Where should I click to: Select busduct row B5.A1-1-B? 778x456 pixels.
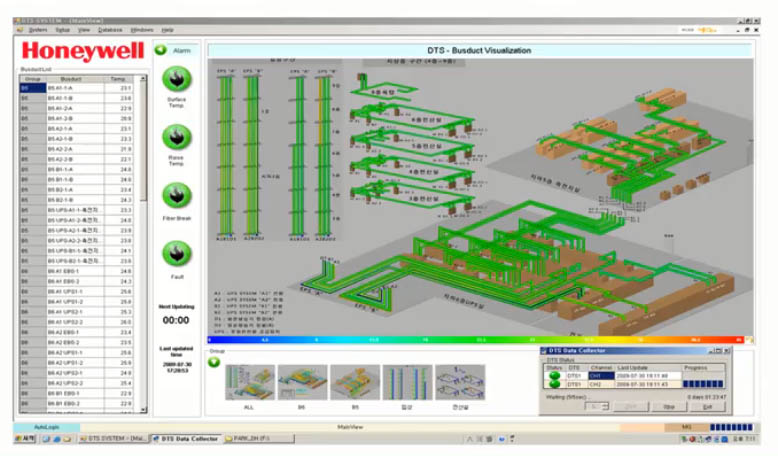[x=76, y=98]
